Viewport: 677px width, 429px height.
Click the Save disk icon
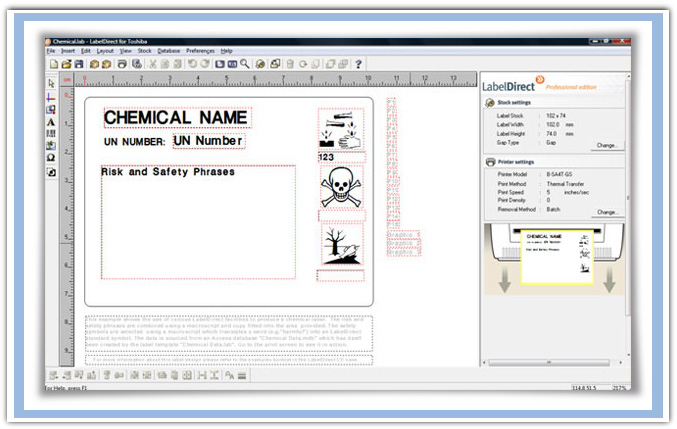pos(78,64)
